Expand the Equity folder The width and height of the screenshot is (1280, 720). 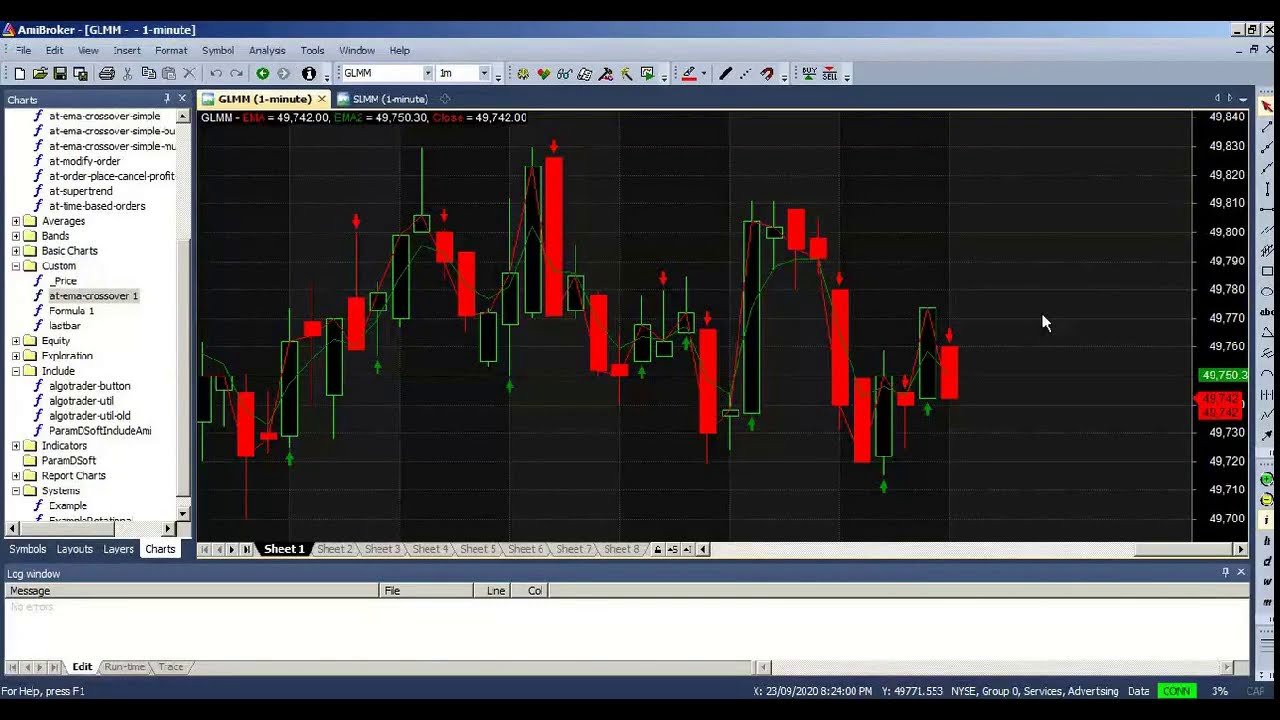coord(16,341)
